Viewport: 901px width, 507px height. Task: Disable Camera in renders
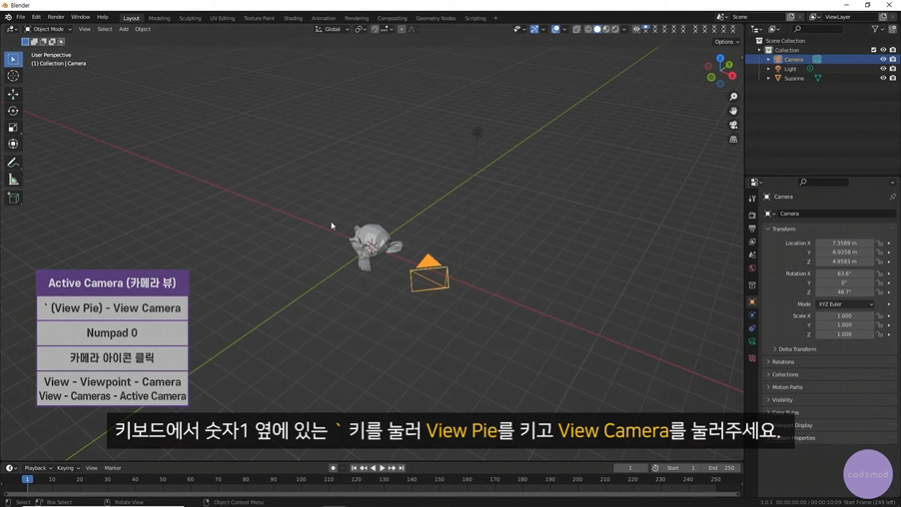tap(892, 59)
